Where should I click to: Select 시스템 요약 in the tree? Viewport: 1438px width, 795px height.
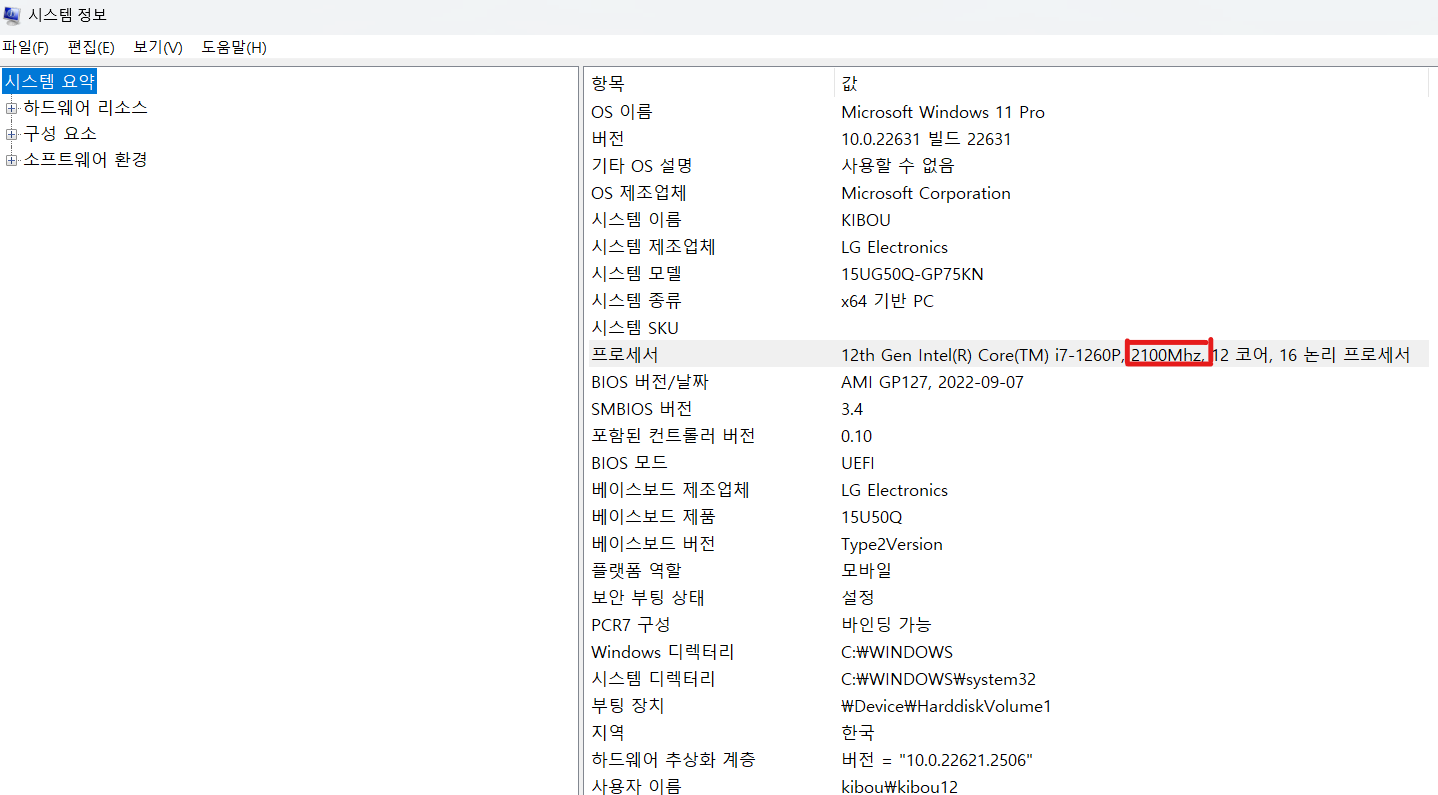point(50,81)
